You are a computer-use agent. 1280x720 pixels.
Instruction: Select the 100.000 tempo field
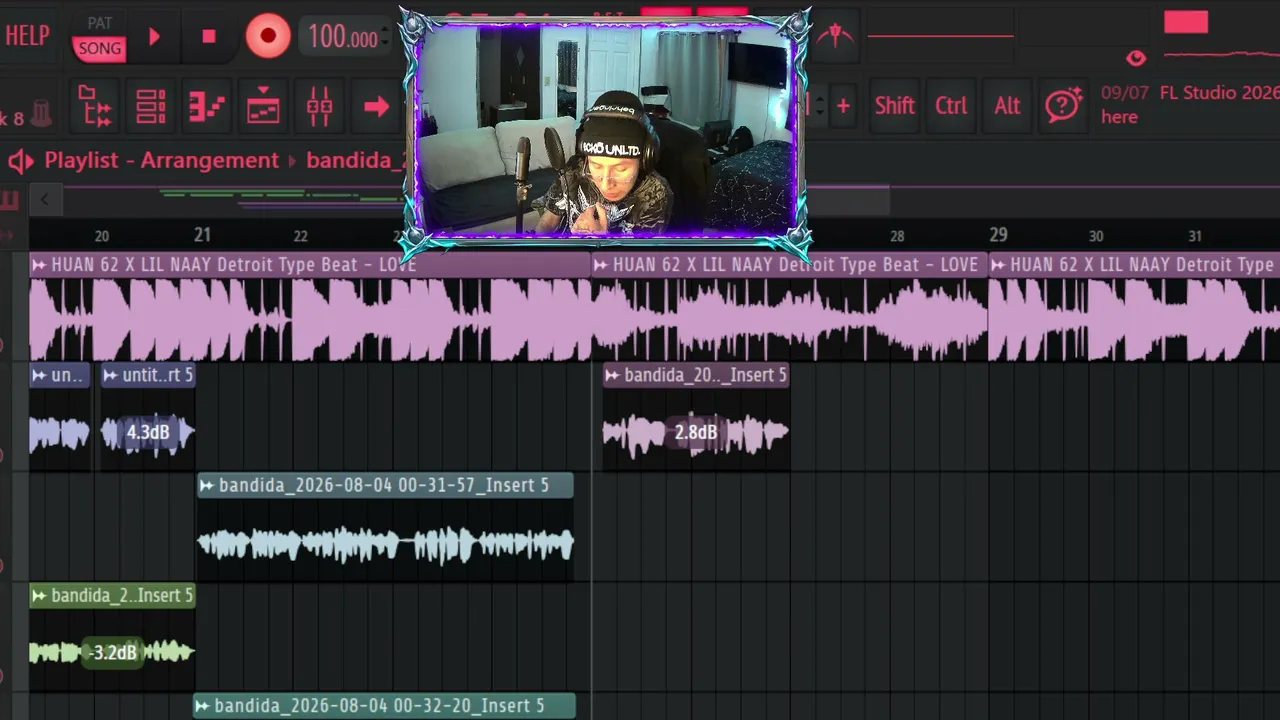(x=342, y=38)
